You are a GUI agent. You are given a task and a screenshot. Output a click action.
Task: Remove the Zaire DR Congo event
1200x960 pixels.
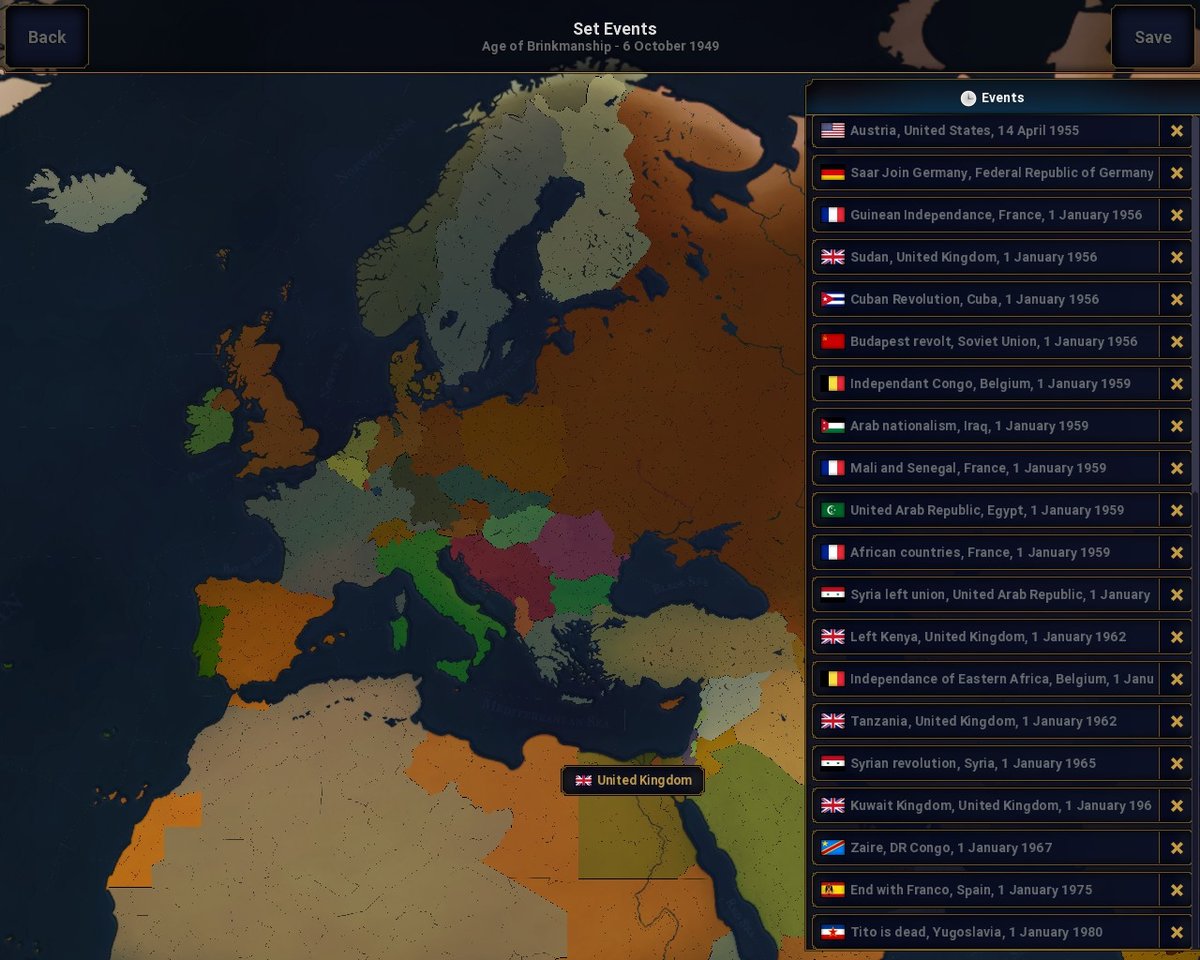click(1176, 848)
